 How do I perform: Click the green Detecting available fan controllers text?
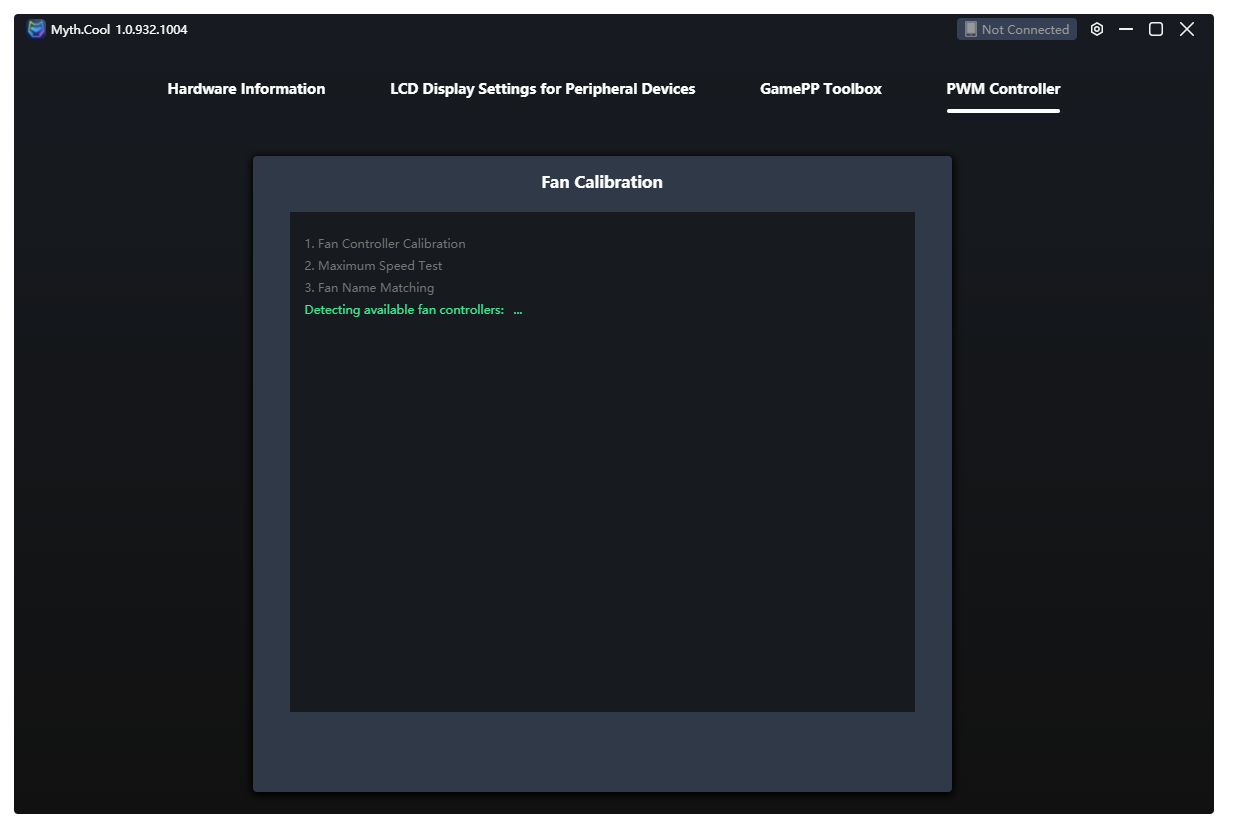[404, 310]
